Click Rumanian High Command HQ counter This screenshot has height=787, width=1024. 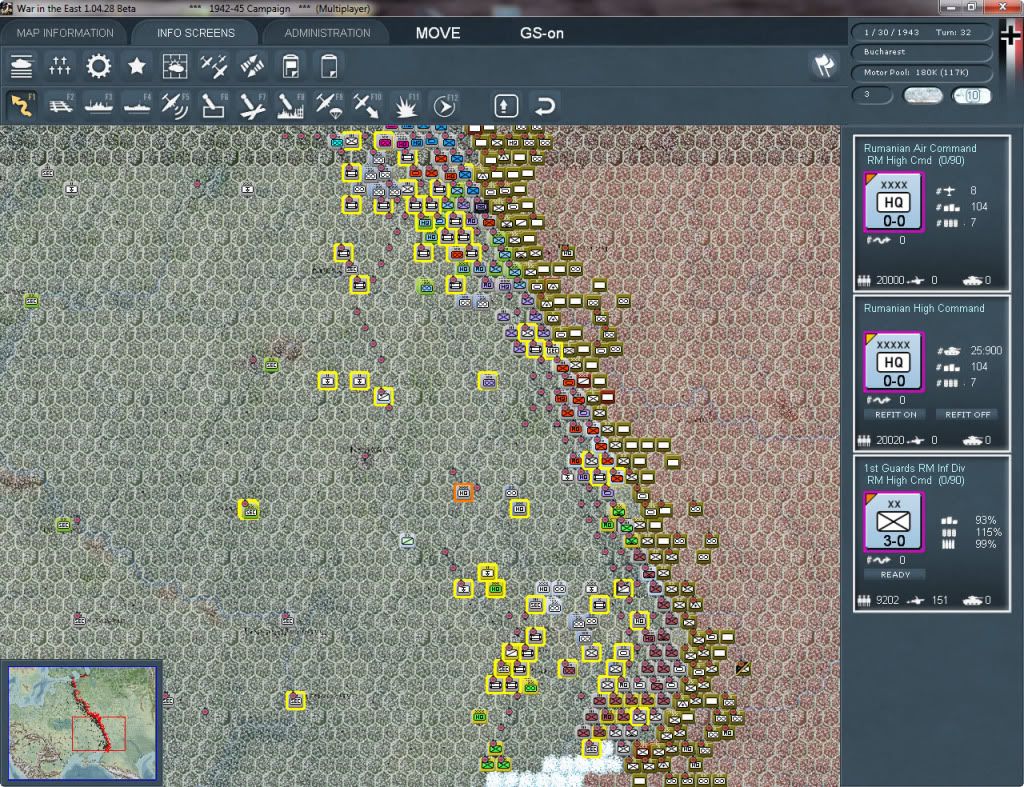893,362
